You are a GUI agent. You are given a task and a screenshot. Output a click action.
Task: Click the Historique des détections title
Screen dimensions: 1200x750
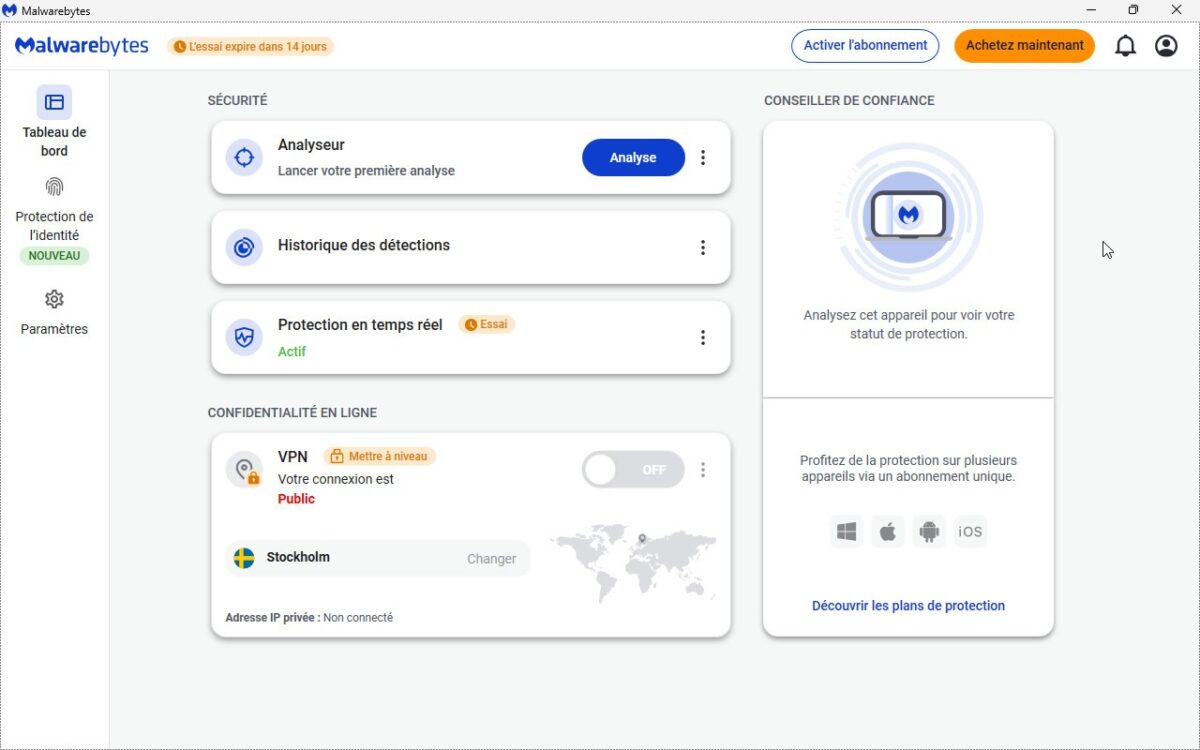(x=364, y=245)
